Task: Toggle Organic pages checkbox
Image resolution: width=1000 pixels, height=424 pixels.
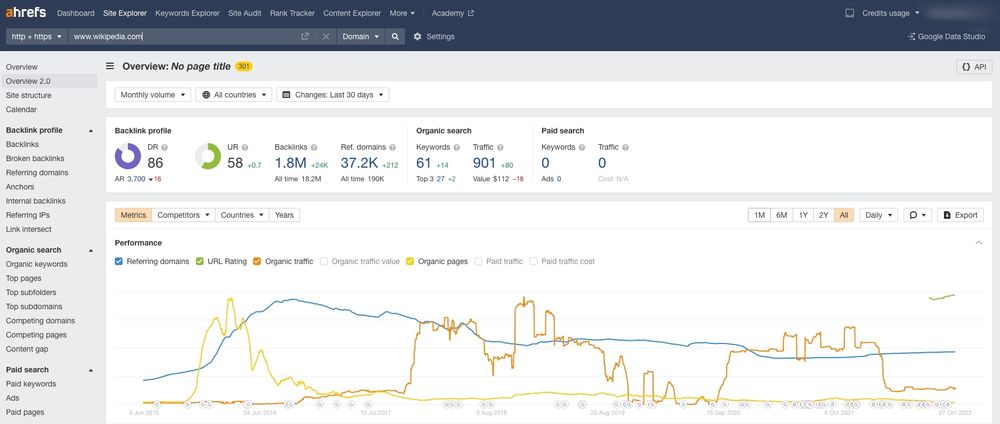Action: [x=410, y=261]
